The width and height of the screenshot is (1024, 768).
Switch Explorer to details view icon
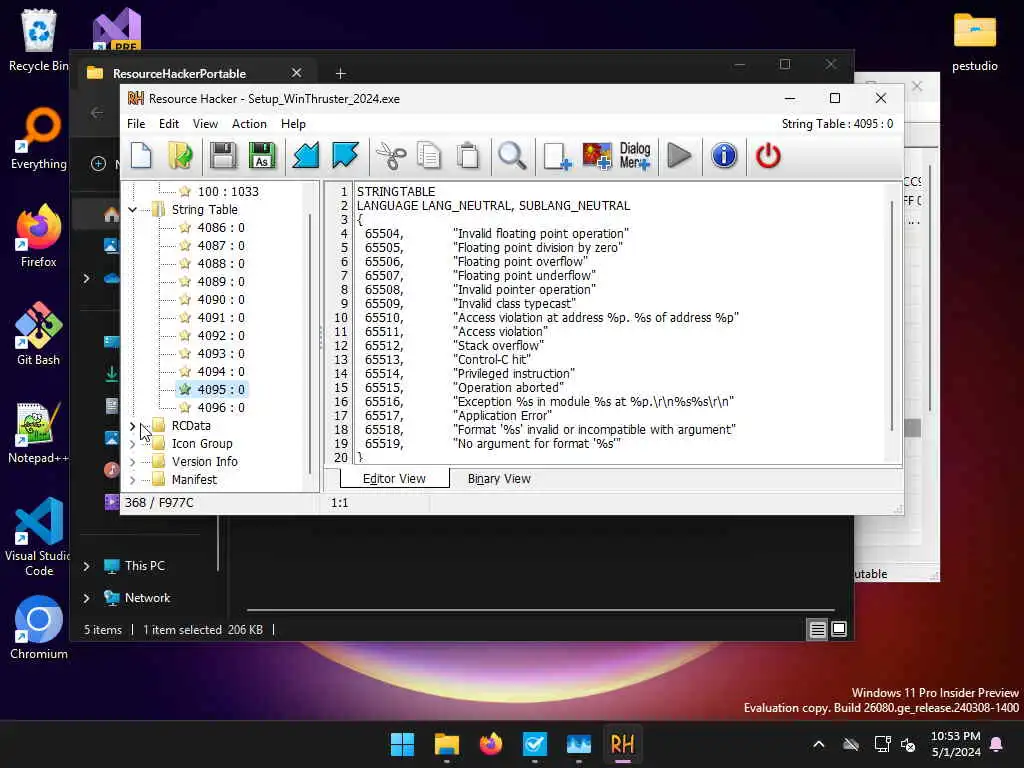817,630
